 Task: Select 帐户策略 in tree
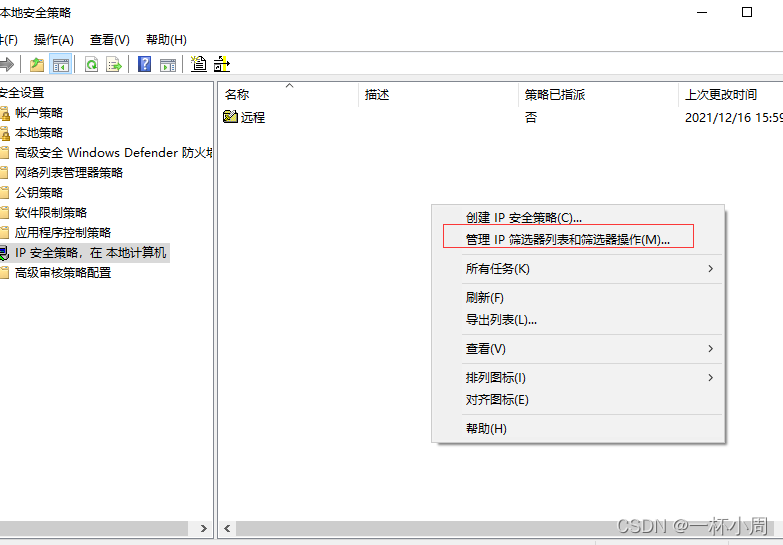point(39,113)
